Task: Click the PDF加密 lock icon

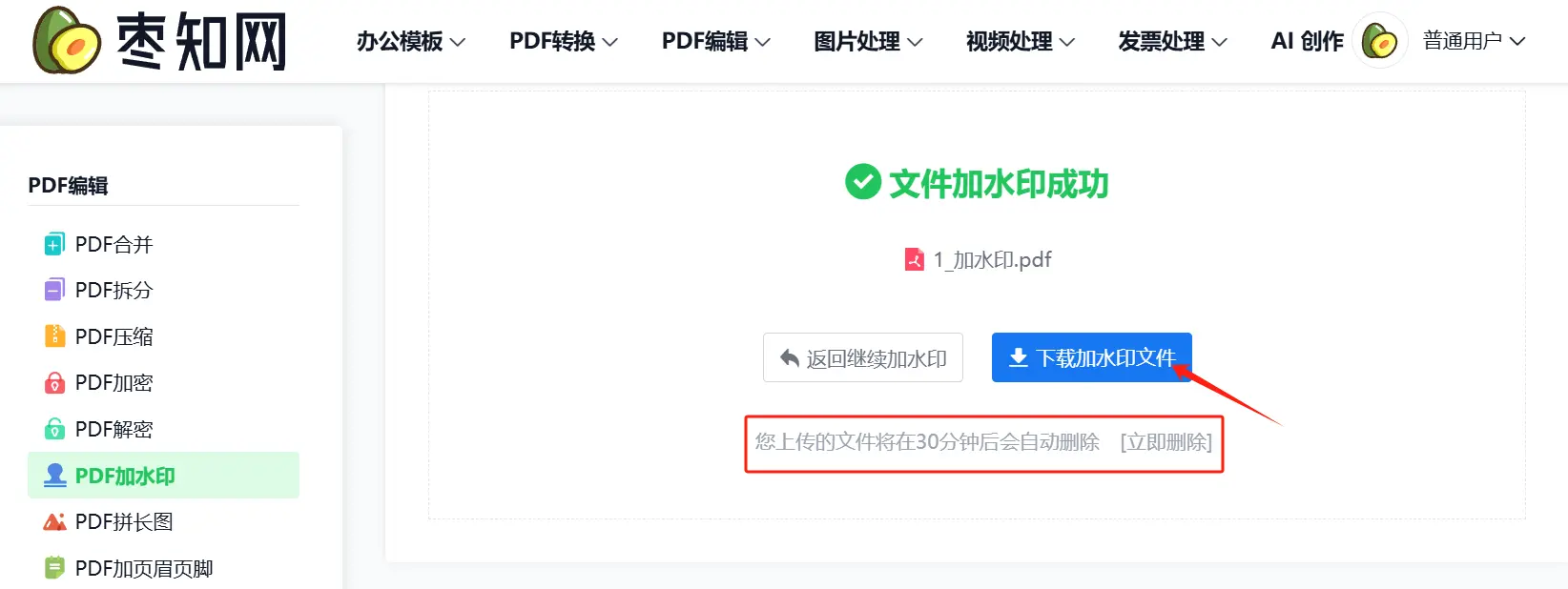Action: (x=55, y=382)
